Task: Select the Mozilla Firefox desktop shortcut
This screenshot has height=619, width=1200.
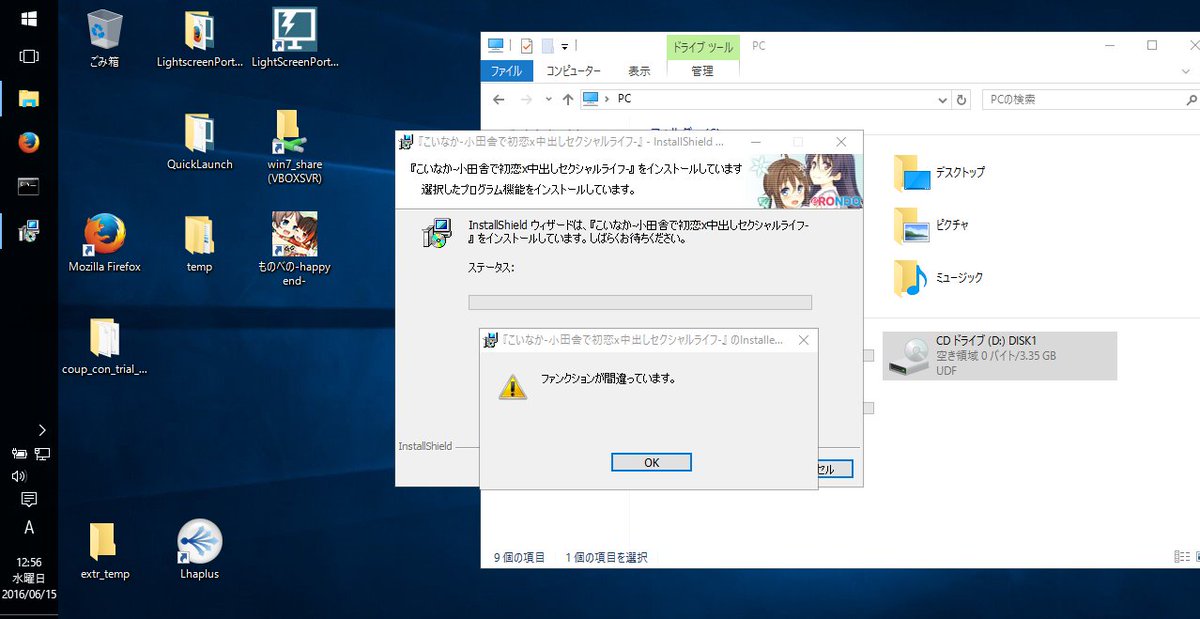Action: point(104,243)
